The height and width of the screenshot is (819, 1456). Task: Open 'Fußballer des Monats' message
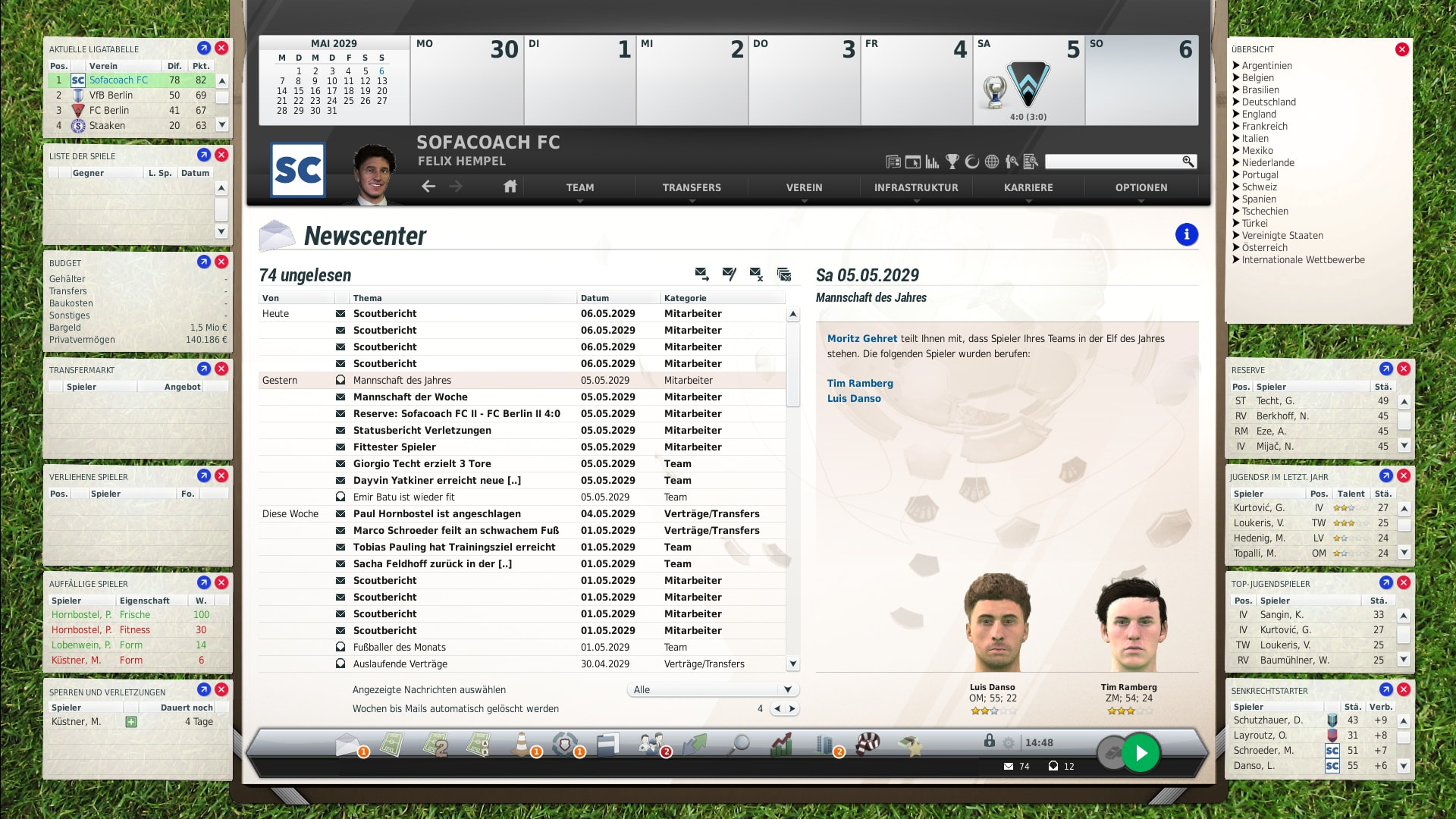522,648
